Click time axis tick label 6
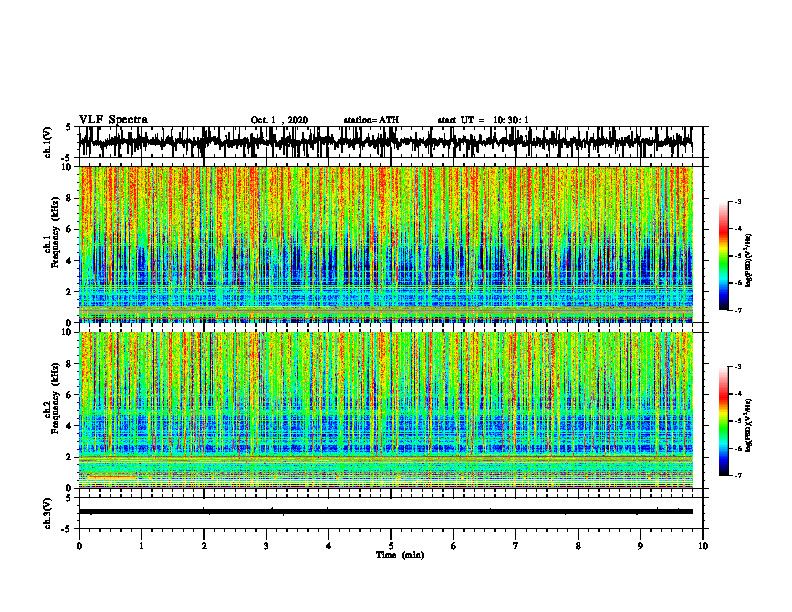 click(454, 546)
